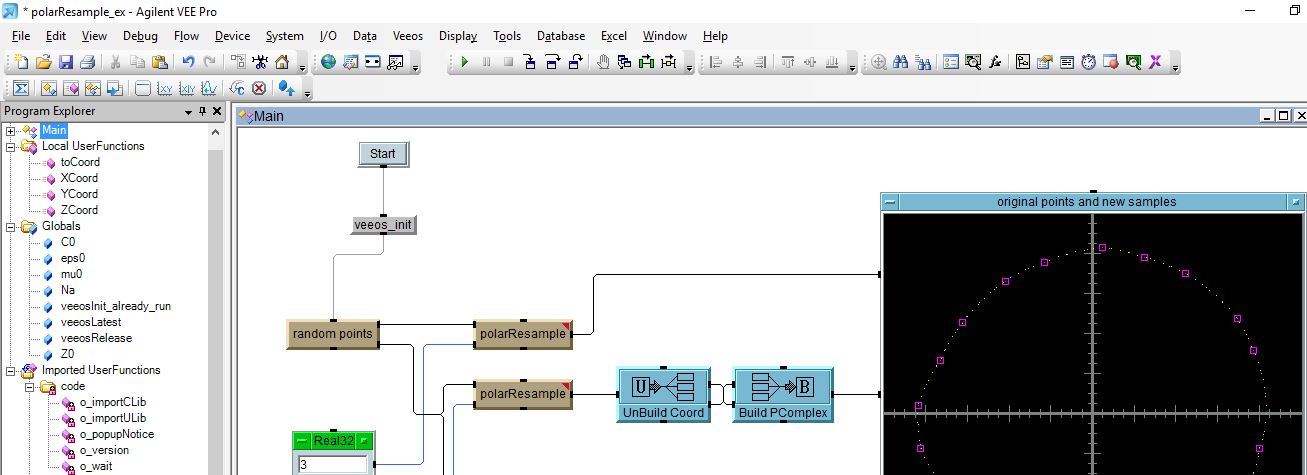
Task: Open the Database menu
Action: coord(560,36)
